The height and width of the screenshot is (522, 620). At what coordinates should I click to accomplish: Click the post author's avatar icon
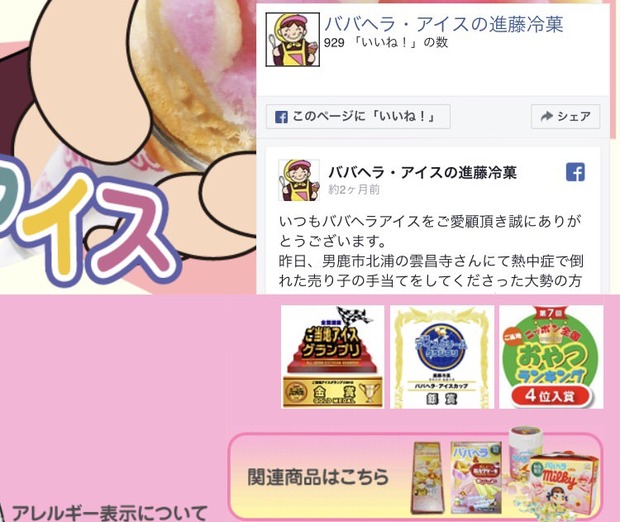pos(299,180)
